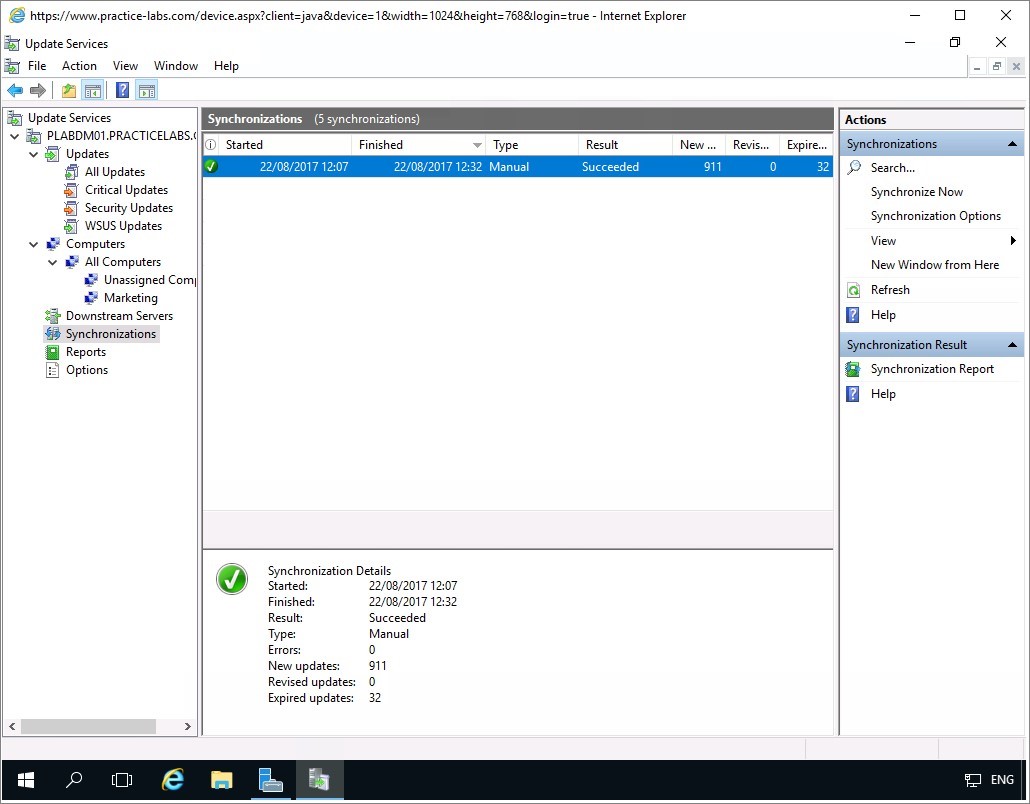Collapse the Synchronizations actions section
This screenshot has width=1030, height=804.
(x=1012, y=144)
